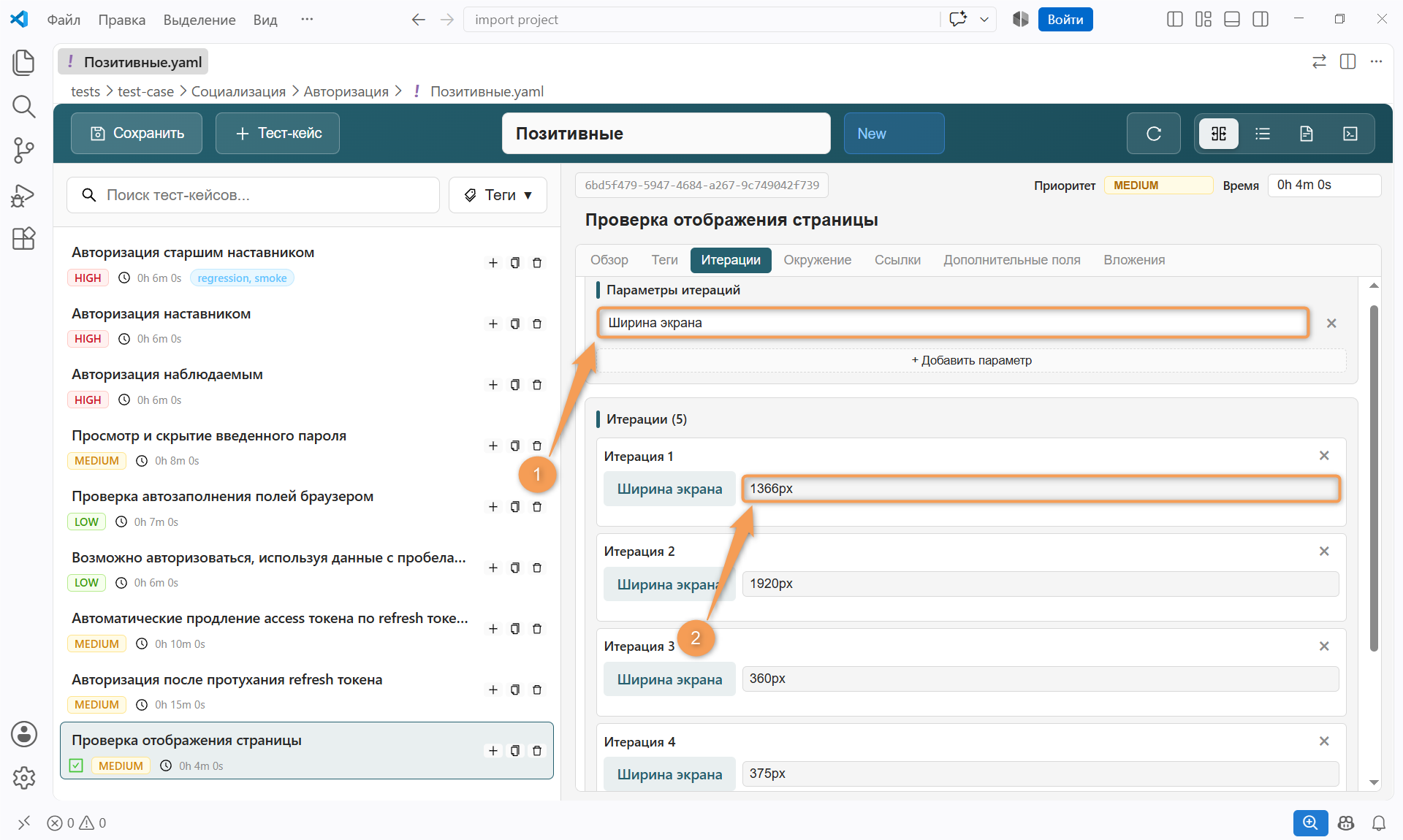Toggle secondary side bar layout button
This screenshot has width=1403, height=840.
coord(1261,20)
